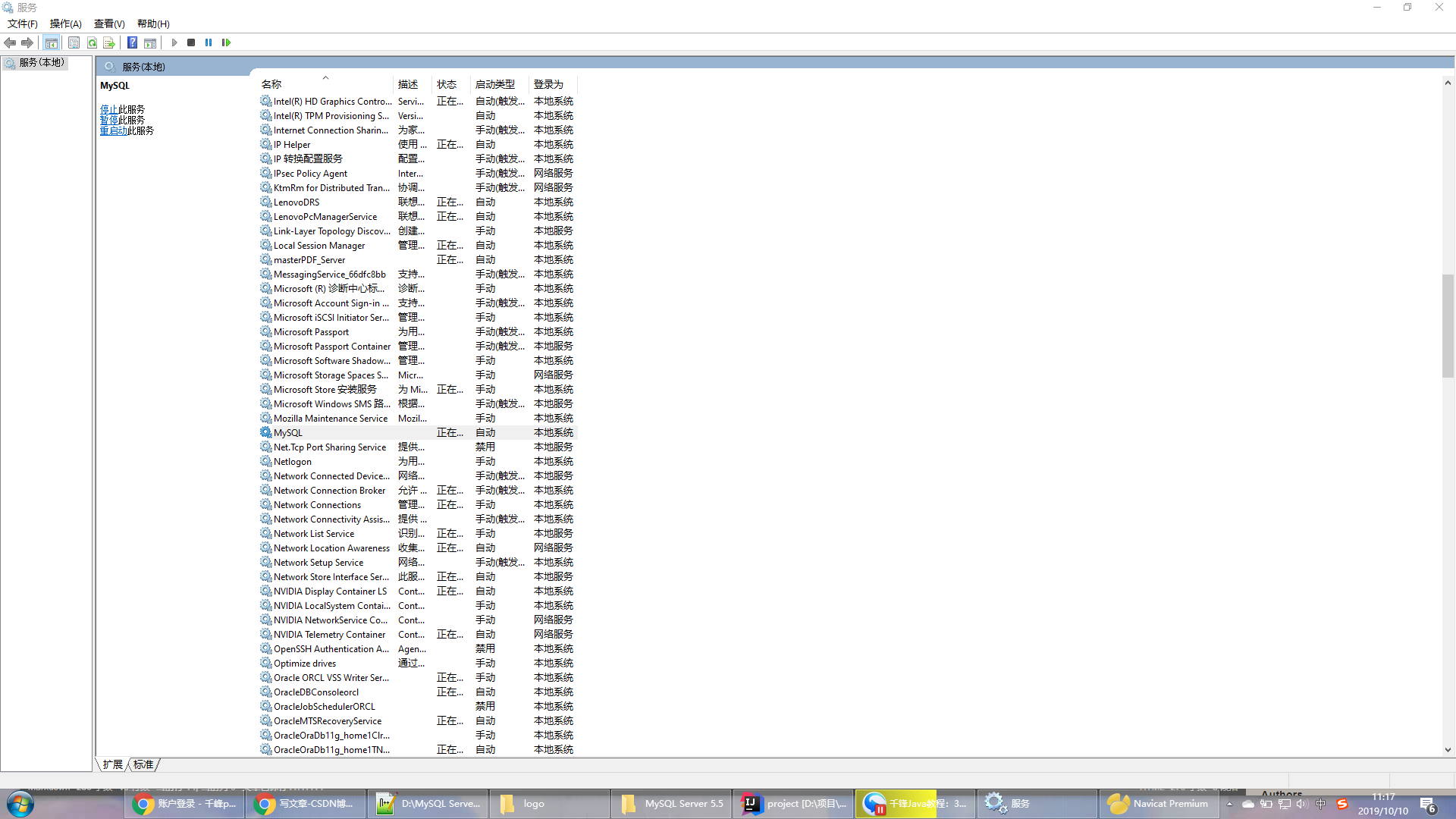This screenshot has height=819, width=1456.
Task: Click the 重启动 service link
Action: [113, 130]
